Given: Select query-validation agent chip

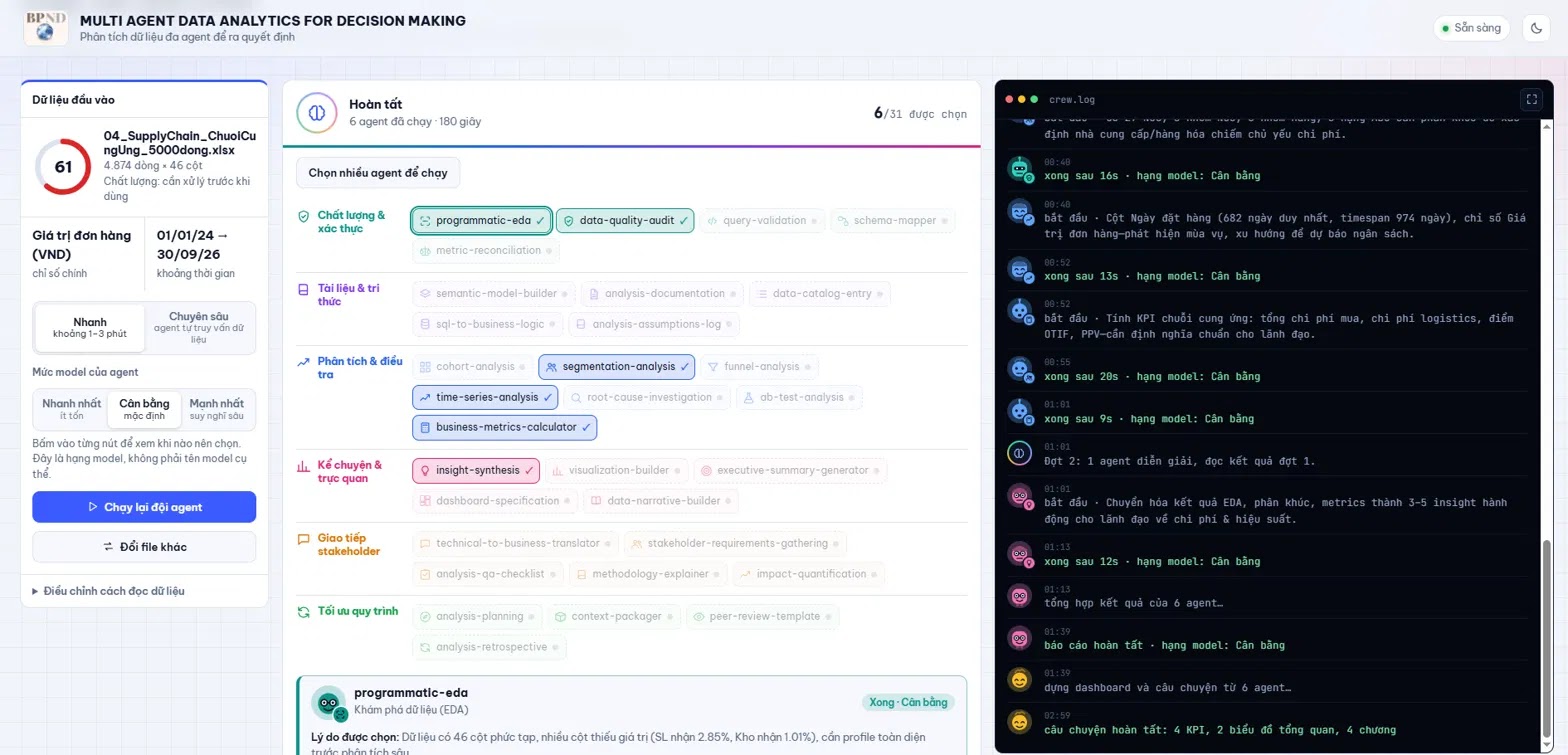Looking at the screenshot, I should pyautogui.click(x=761, y=220).
